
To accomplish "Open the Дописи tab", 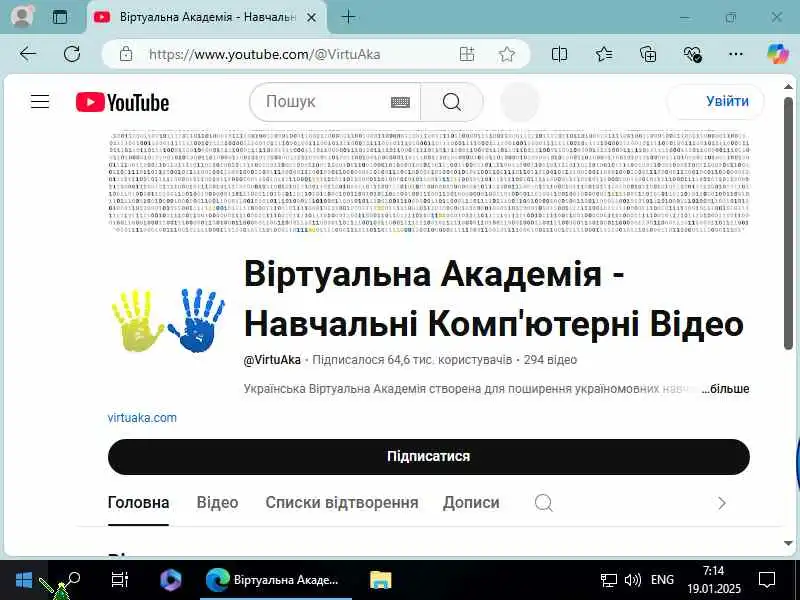I will pyautogui.click(x=471, y=503).
